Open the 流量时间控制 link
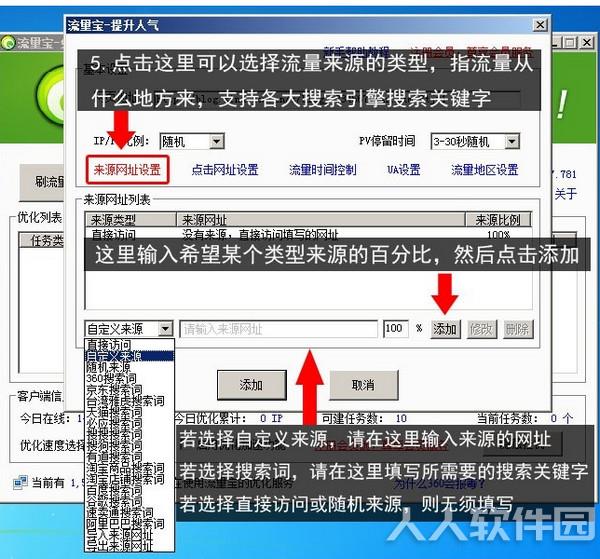Viewport: 600px width, 559px height. [x=323, y=169]
